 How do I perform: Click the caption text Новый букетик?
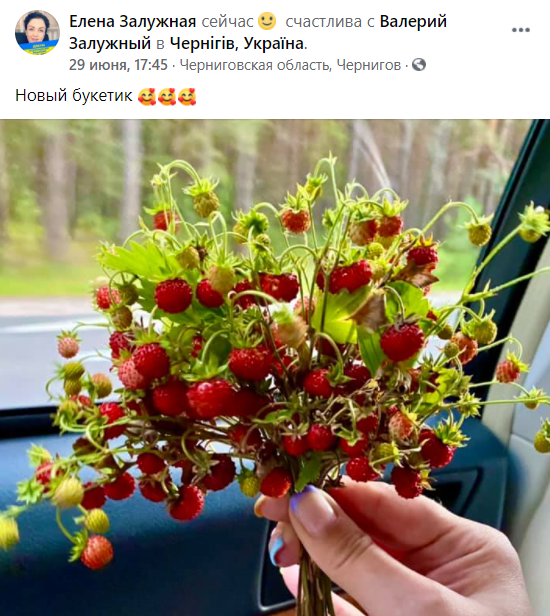[74, 95]
